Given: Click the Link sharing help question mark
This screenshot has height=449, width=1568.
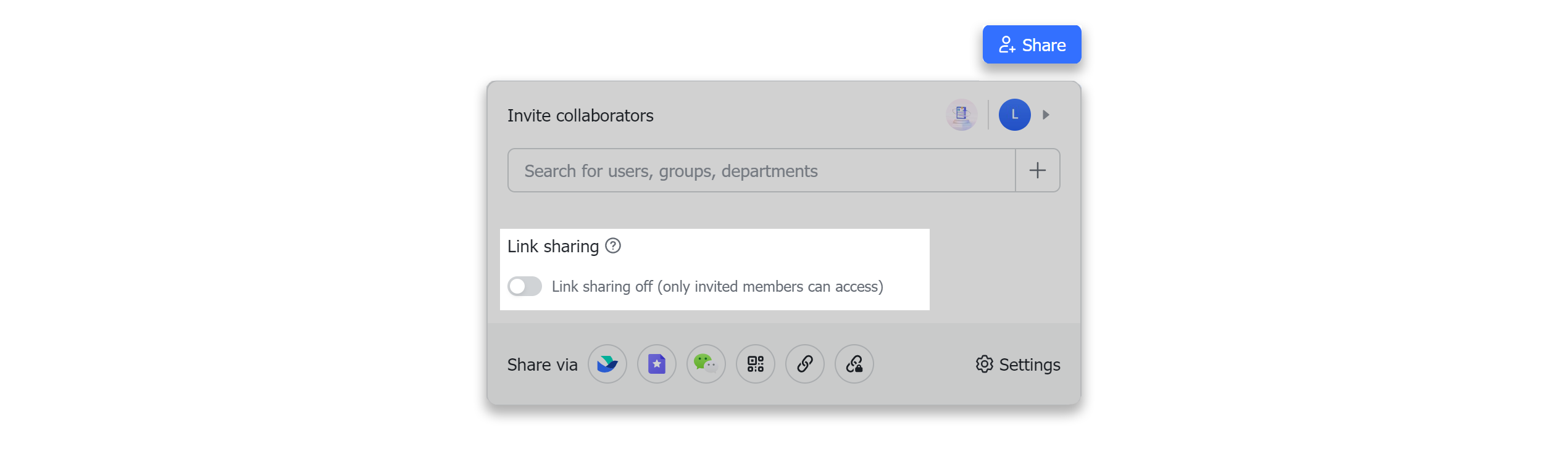Looking at the screenshot, I should pyautogui.click(x=613, y=245).
